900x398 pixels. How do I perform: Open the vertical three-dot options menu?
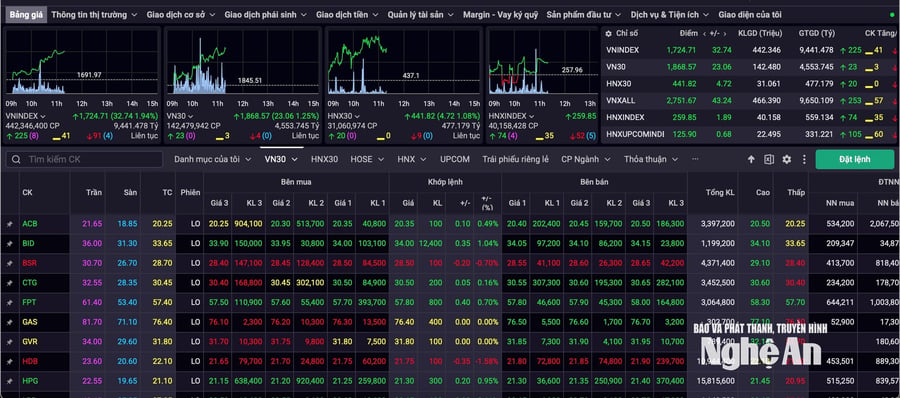(x=804, y=160)
